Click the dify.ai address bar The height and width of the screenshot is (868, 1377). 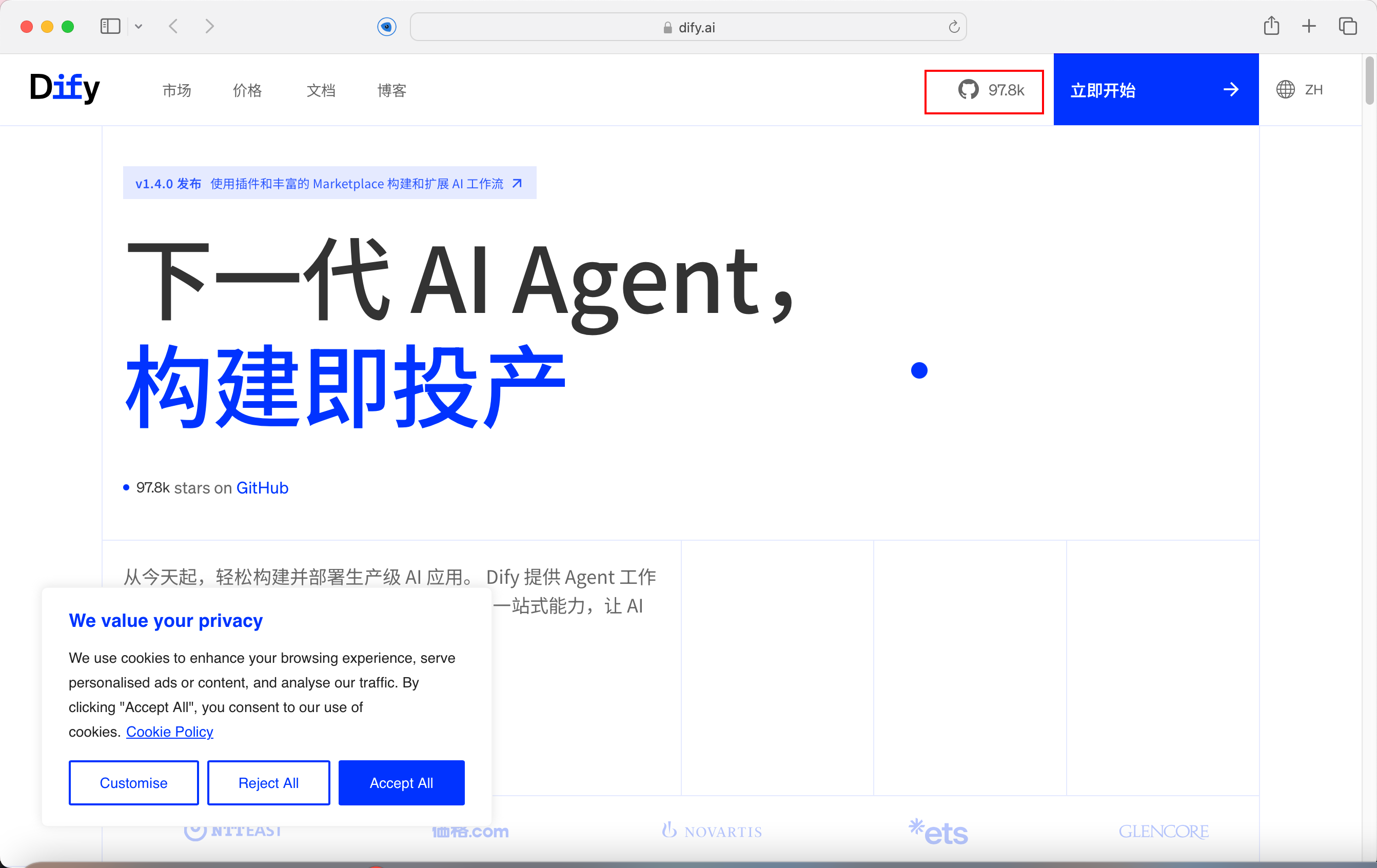click(x=688, y=27)
